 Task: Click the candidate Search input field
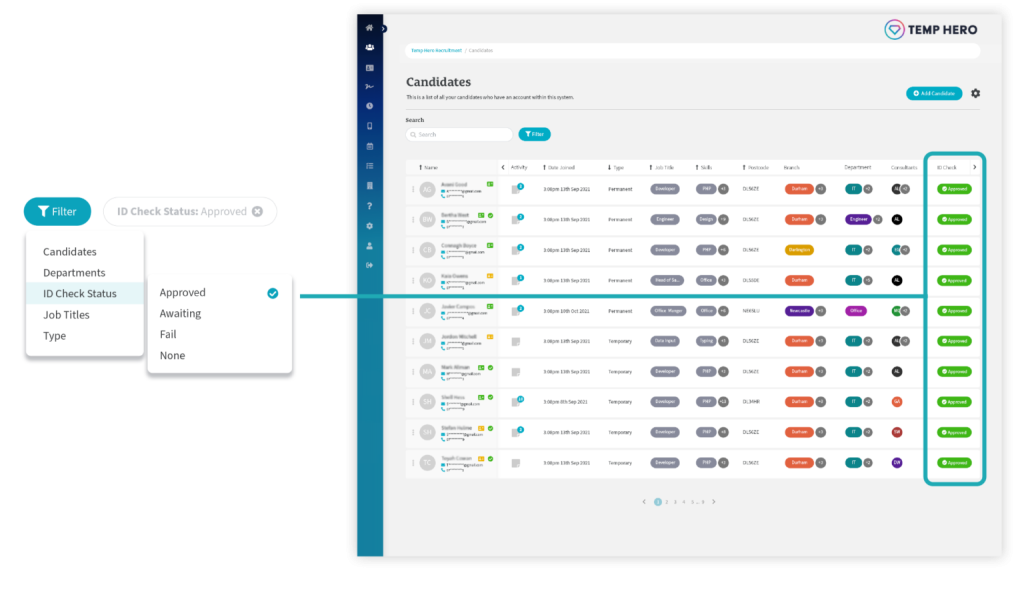click(x=459, y=135)
